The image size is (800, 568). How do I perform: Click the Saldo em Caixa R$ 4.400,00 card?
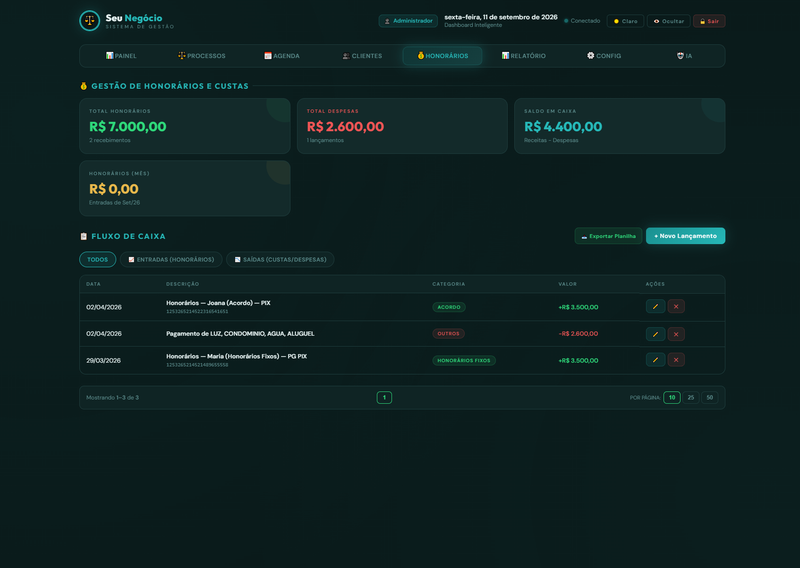click(619, 126)
